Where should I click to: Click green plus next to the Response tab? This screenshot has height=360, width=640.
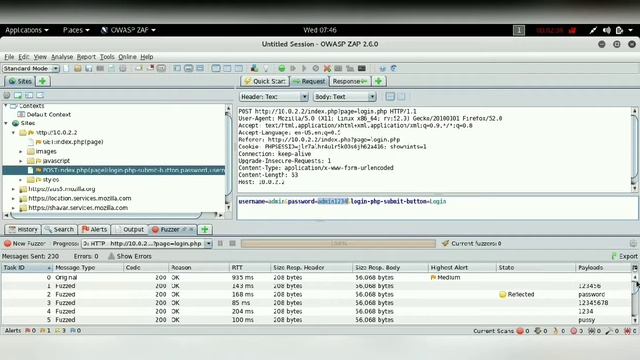(378, 81)
